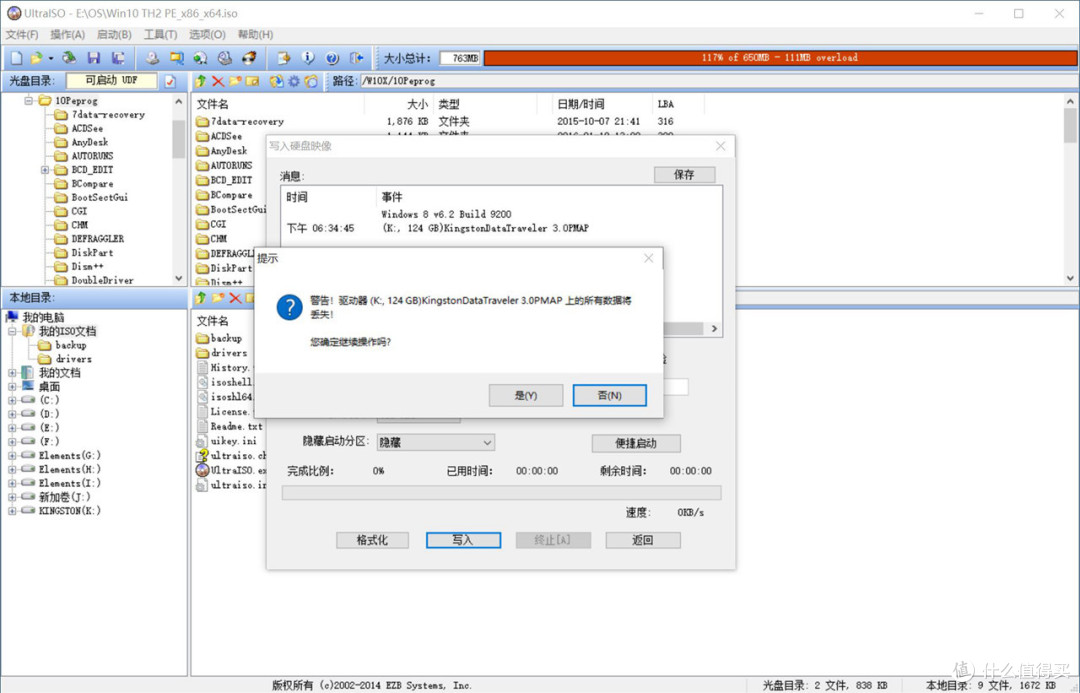
Task: Click the red X delete icon above file list
Action: [x=217, y=82]
